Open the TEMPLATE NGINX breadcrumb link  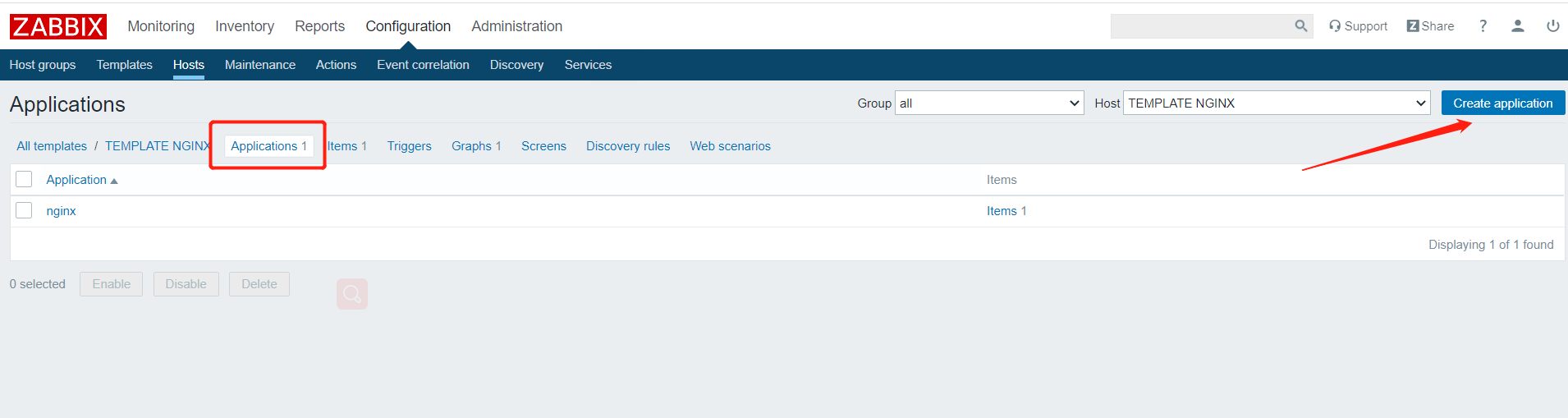(158, 146)
